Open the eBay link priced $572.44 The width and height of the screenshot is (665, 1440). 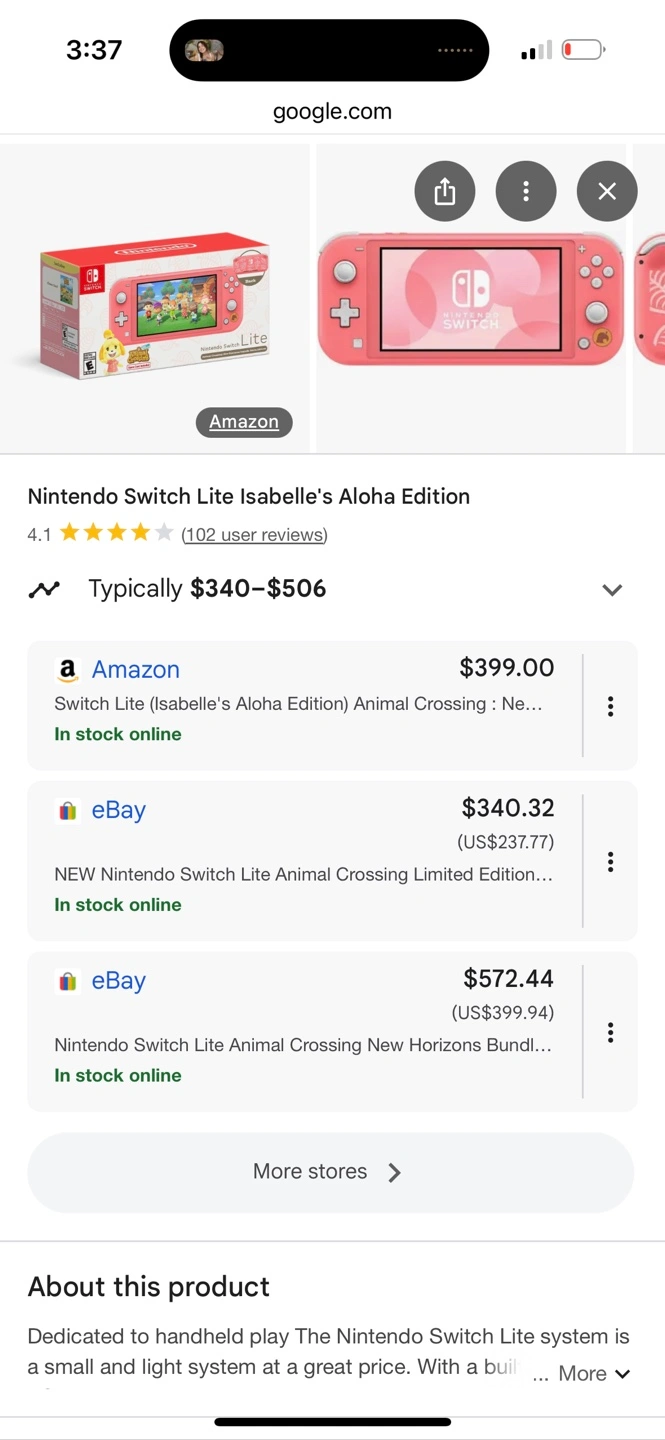(119, 981)
